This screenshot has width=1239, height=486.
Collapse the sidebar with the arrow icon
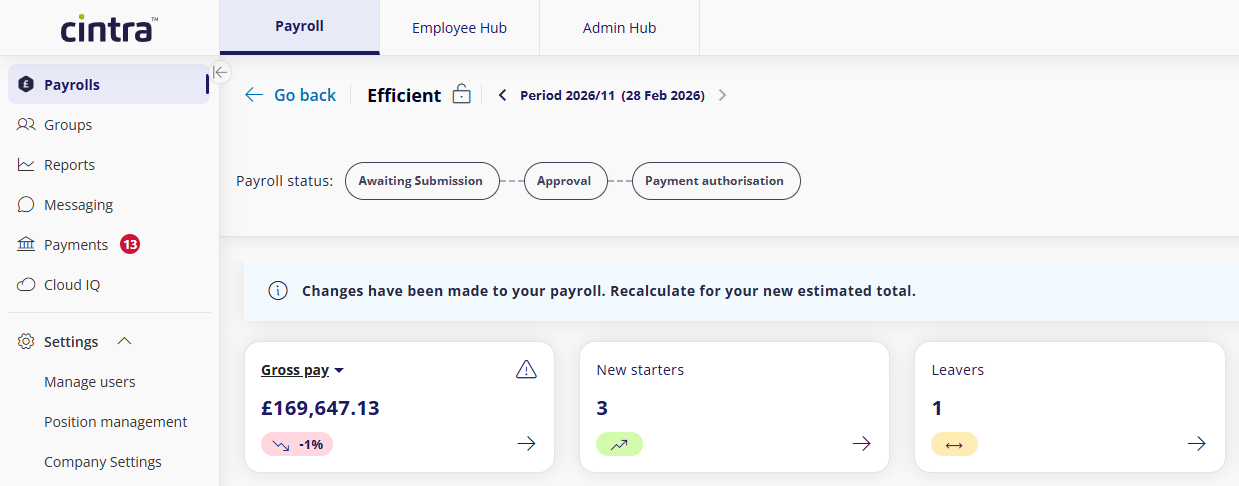point(221,72)
